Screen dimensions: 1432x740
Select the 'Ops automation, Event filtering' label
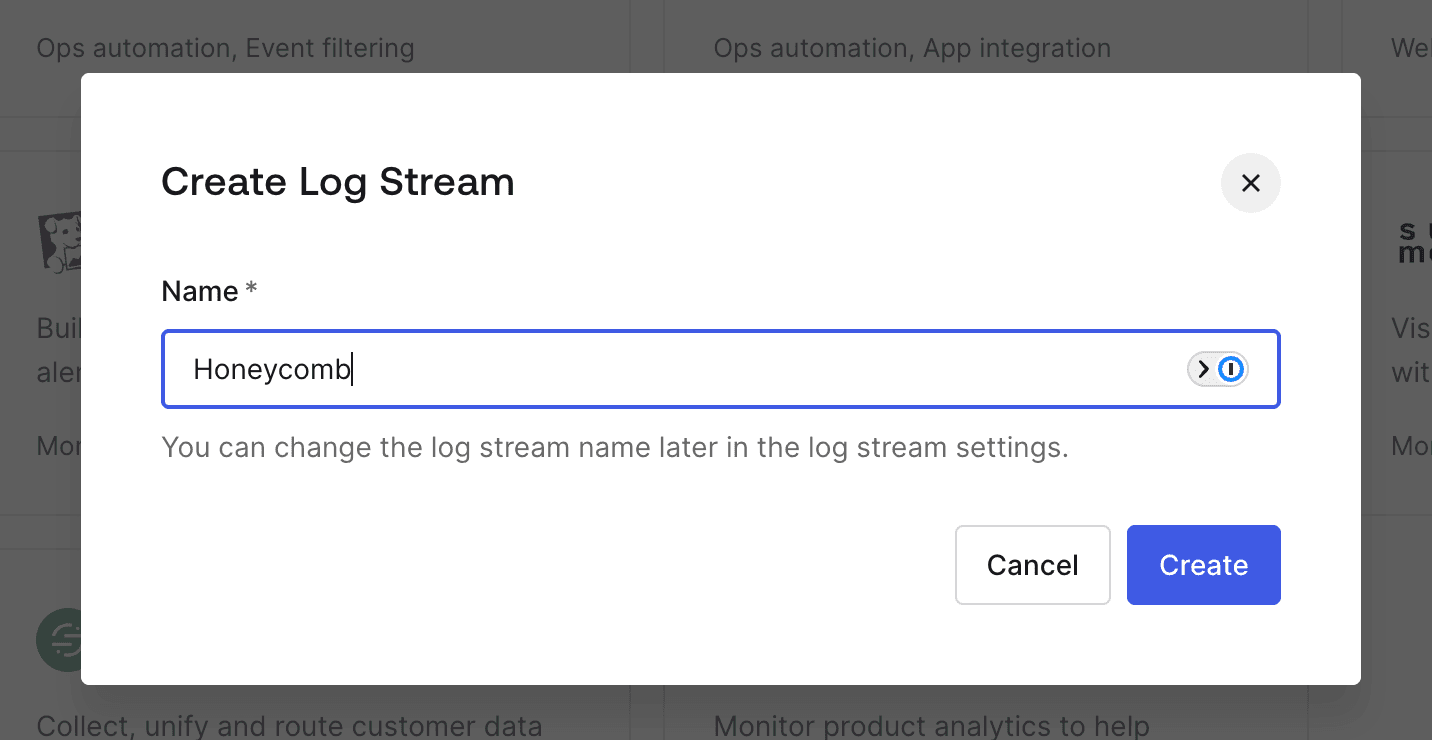click(225, 47)
